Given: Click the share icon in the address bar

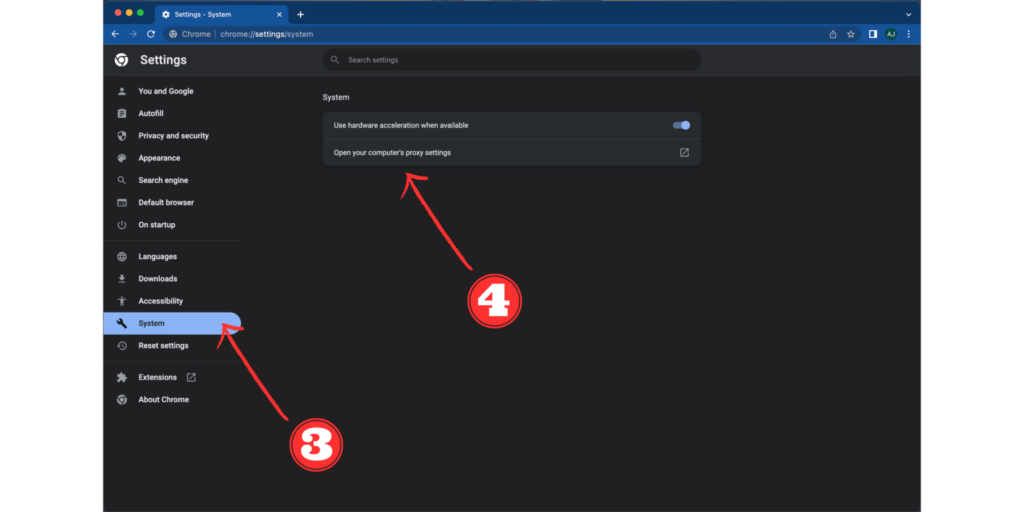Looking at the screenshot, I should (833, 34).
